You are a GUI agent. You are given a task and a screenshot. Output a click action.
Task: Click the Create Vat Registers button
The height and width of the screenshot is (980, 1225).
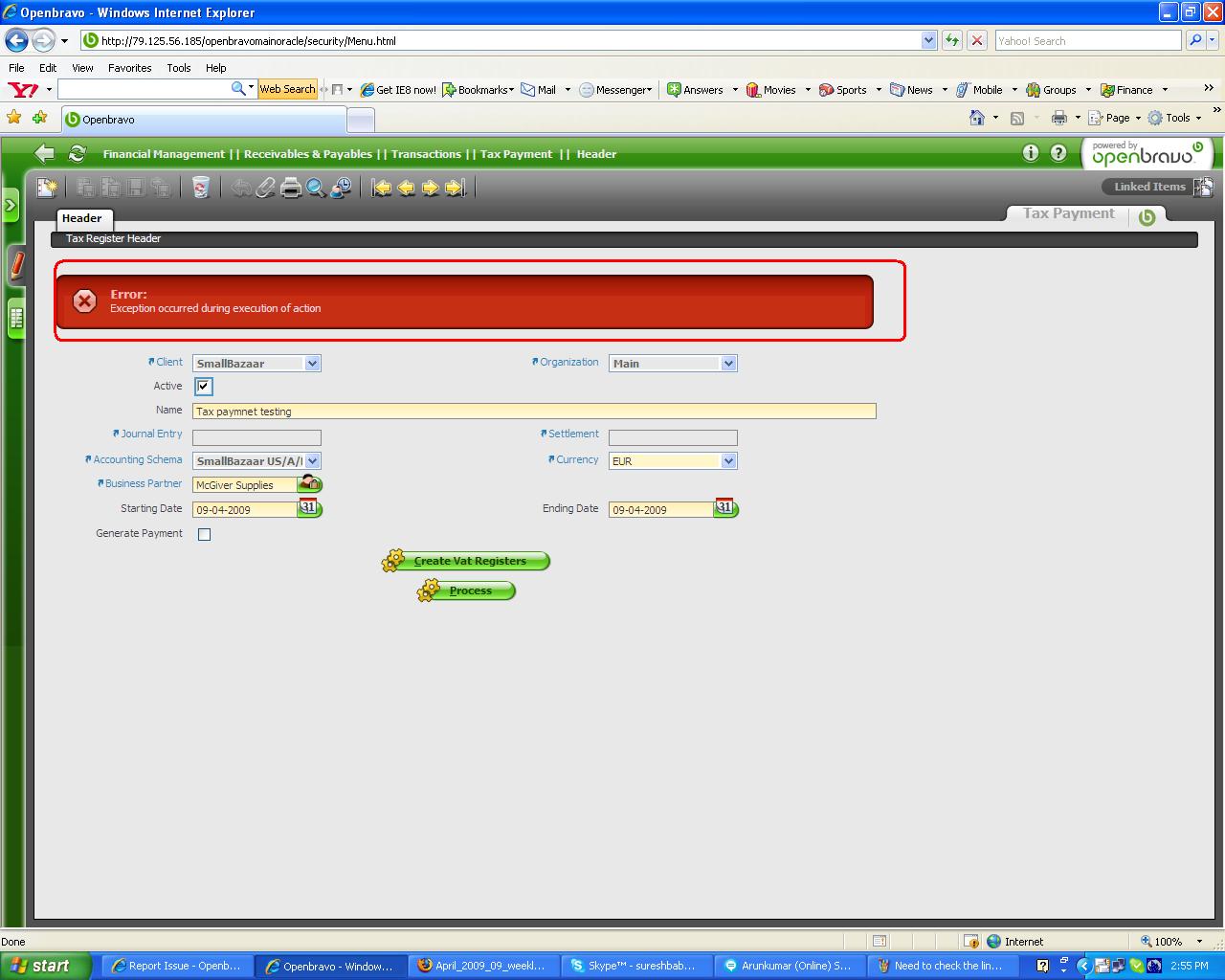click(x=469, y=561)
